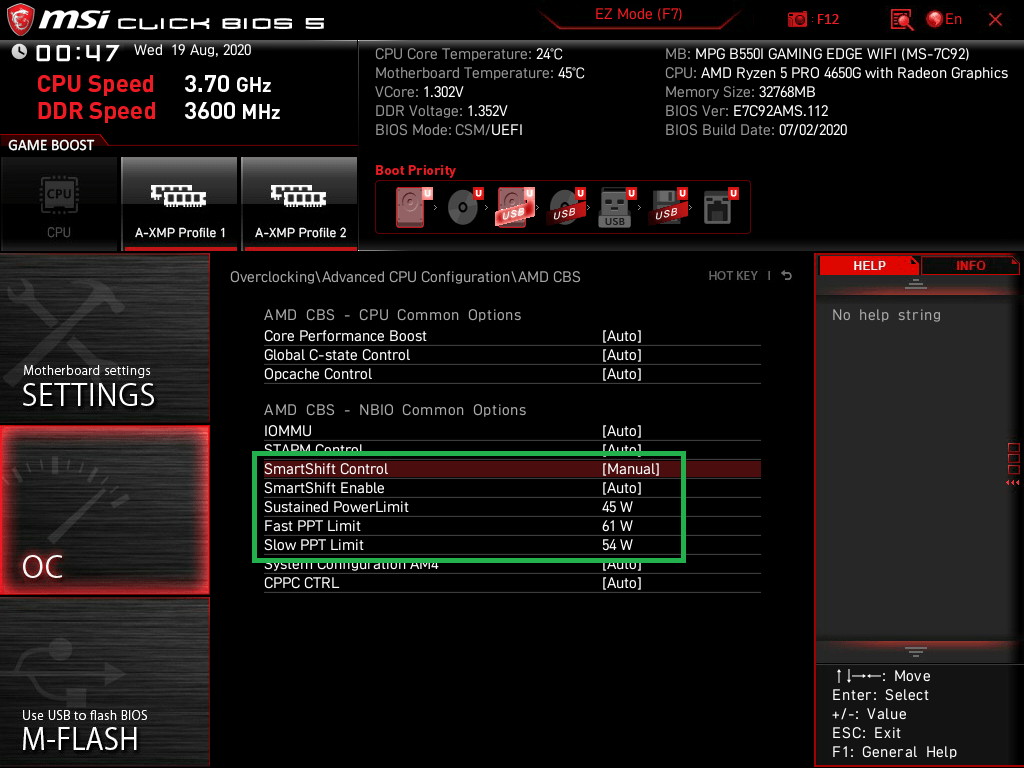Select the Opcache Control row label
1024x768 pixels.
(x=318, y=374)
